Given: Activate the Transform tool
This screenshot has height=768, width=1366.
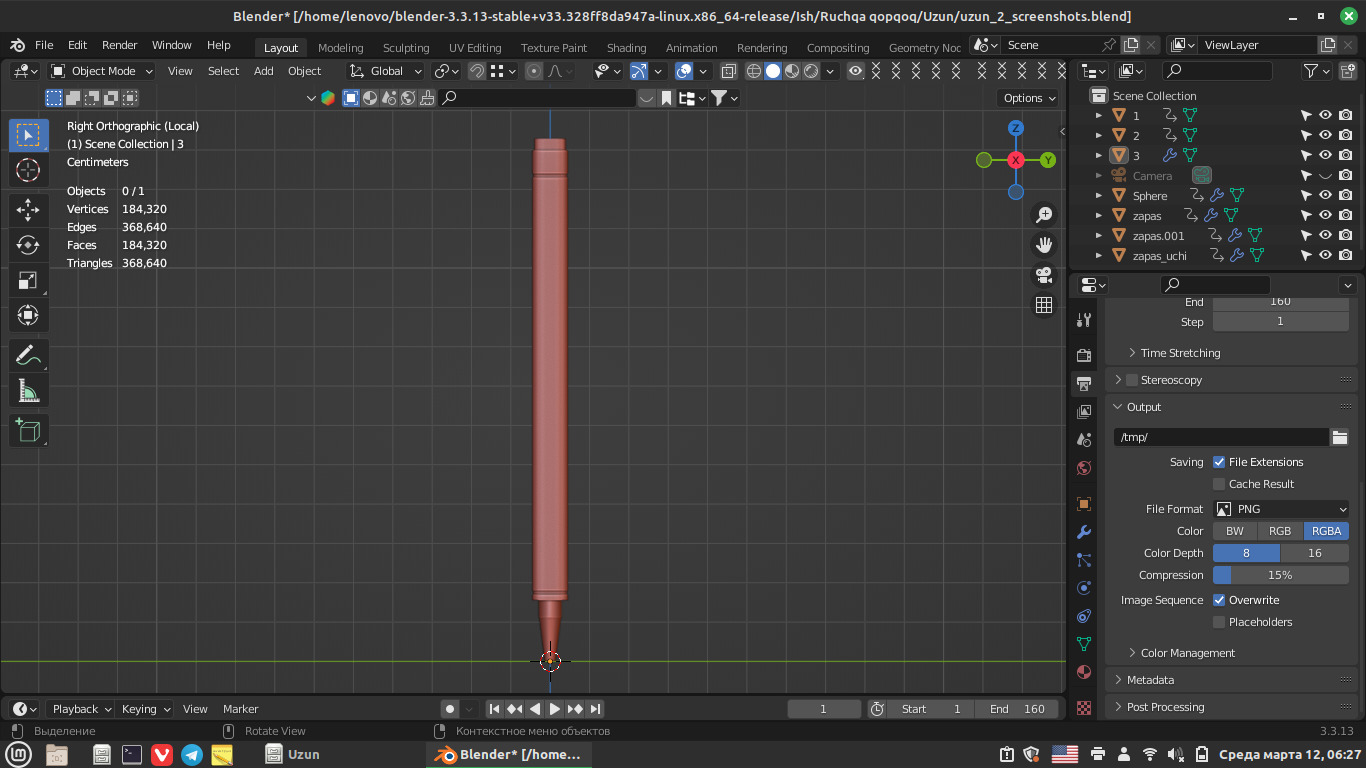Looking at the screenshot, I should tap(28, 315).
